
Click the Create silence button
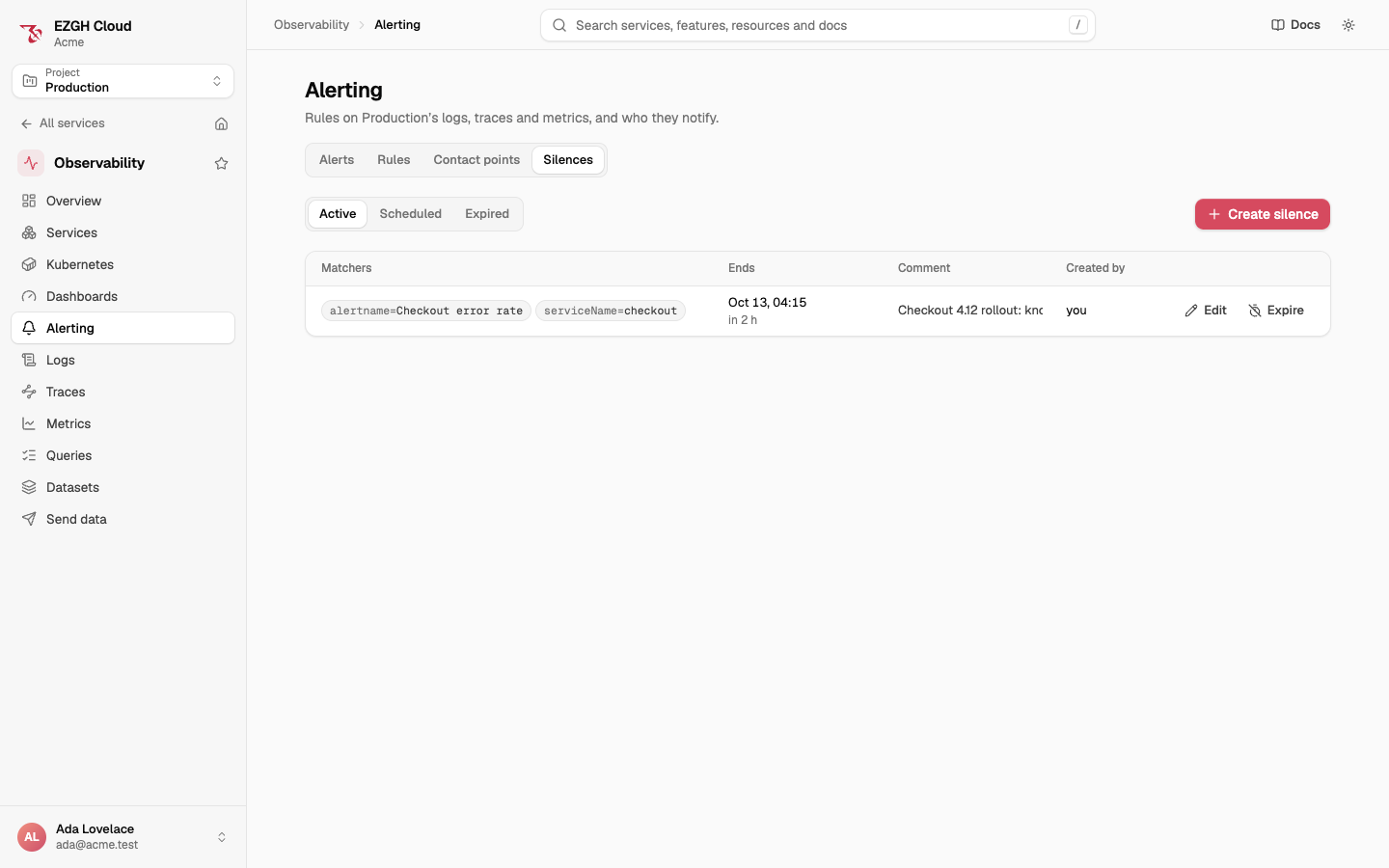coord(1262,214)
